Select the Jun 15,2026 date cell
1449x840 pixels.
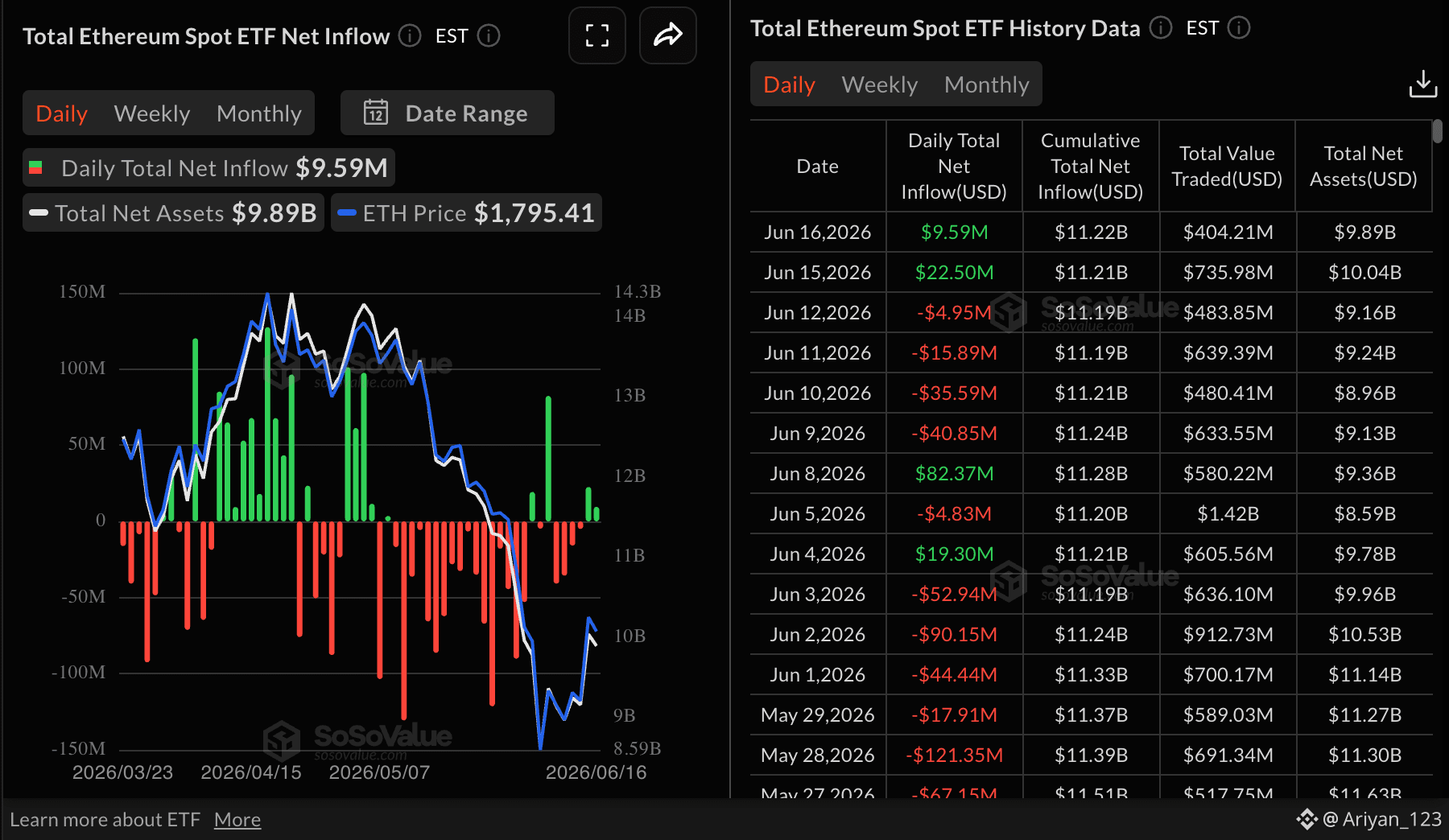(x=818, y=272)
